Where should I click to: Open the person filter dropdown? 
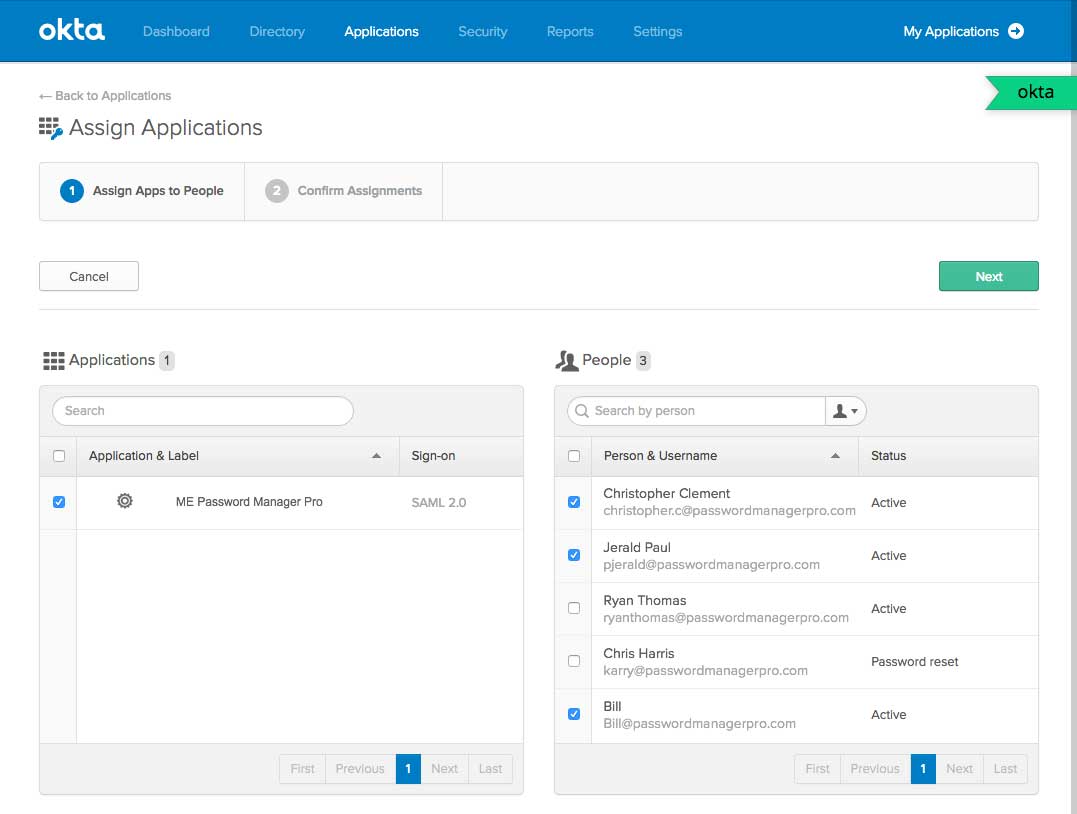coord(845,411)
